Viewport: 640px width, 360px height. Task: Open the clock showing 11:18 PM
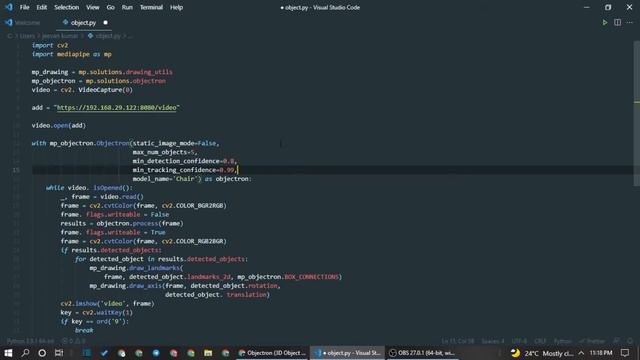(601, 353)
